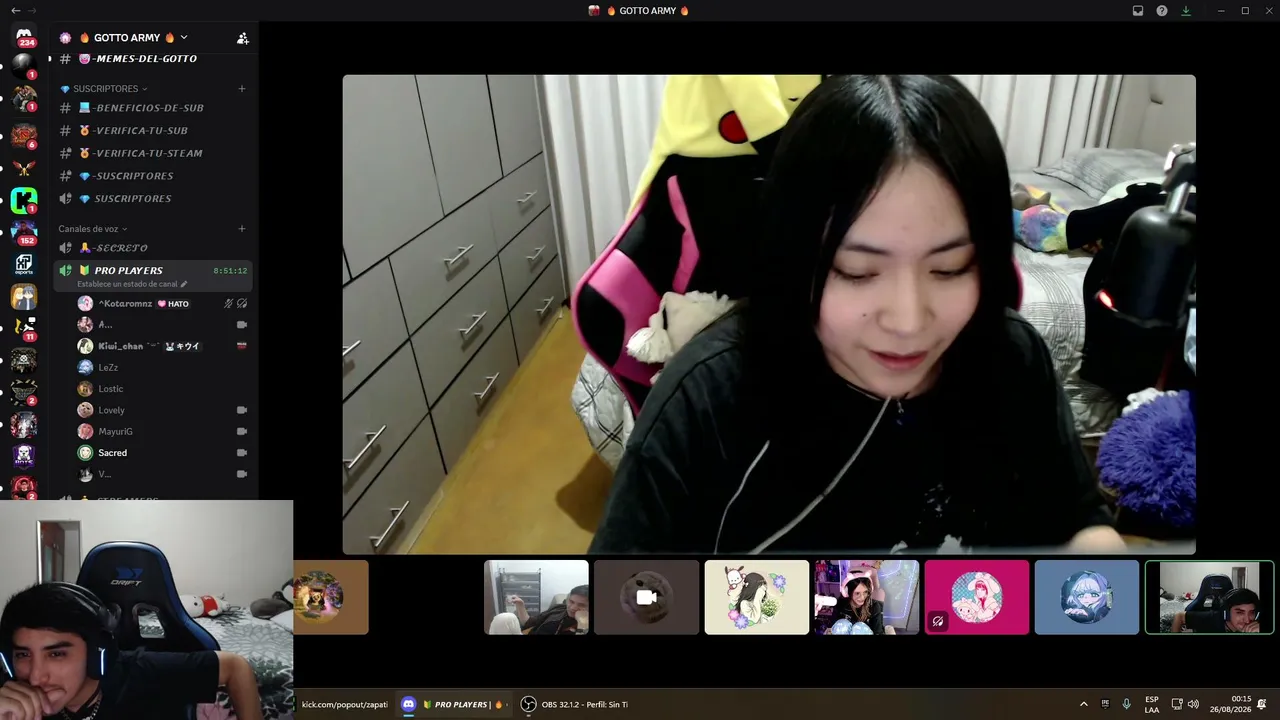Open the help question mark icon
This screenshot has height=720, width=1280.
tap(1162, 11)
